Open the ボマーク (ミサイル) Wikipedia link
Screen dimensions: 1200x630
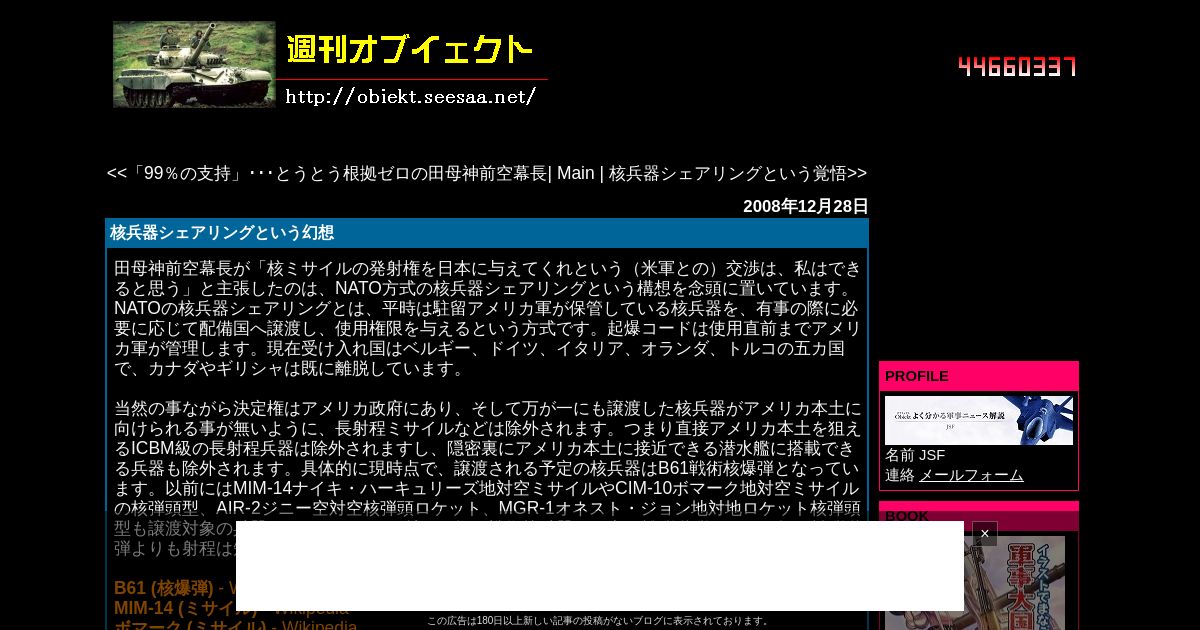click(235, 627)
